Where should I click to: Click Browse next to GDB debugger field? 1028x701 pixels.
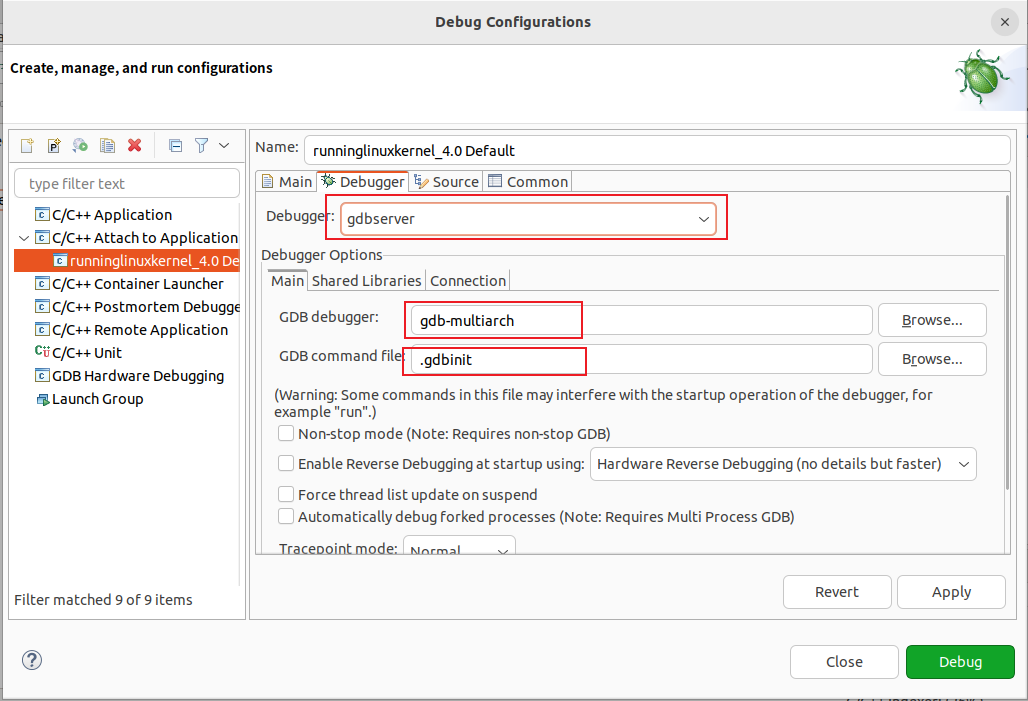click(931, 320)
